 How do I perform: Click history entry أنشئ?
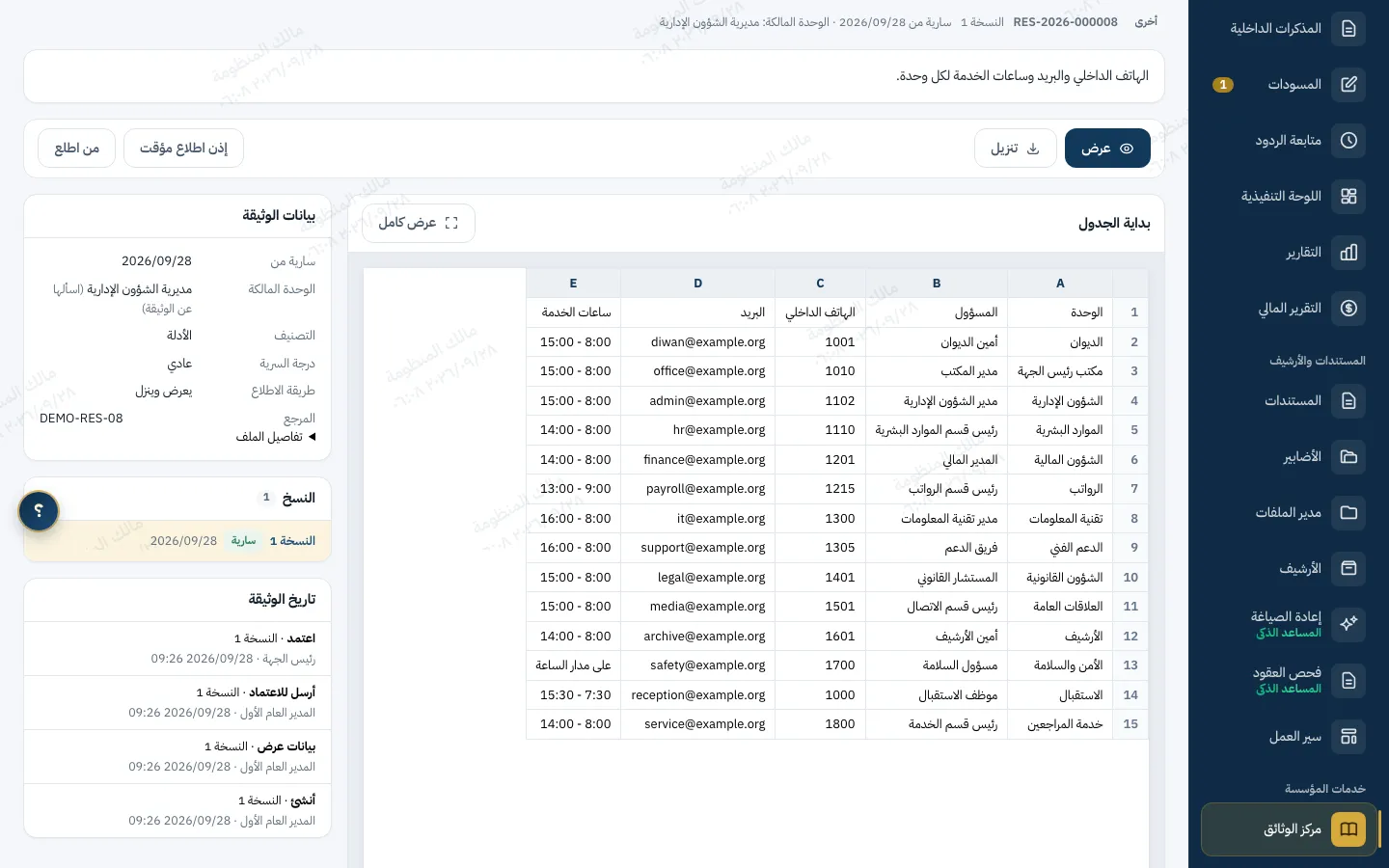click(x=177, y=811)
